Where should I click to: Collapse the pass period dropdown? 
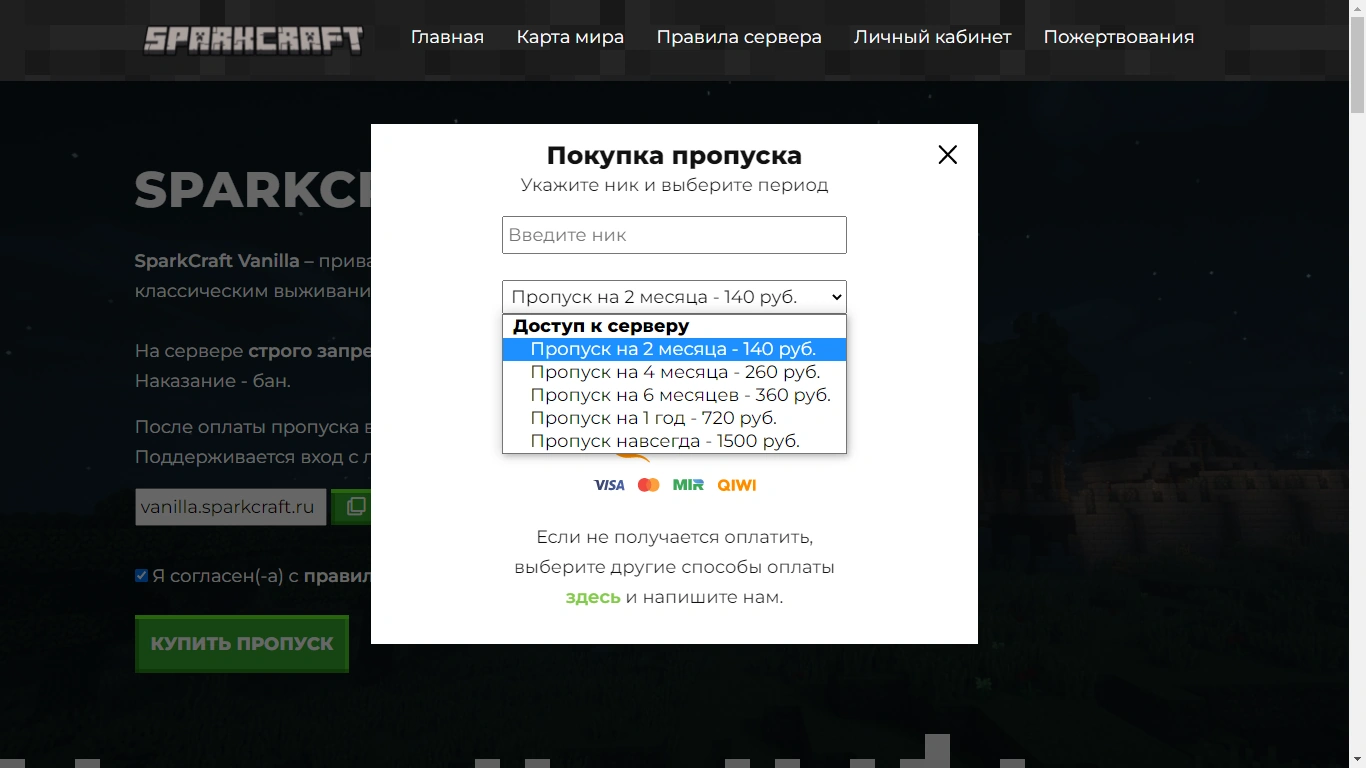coord(674,297)
